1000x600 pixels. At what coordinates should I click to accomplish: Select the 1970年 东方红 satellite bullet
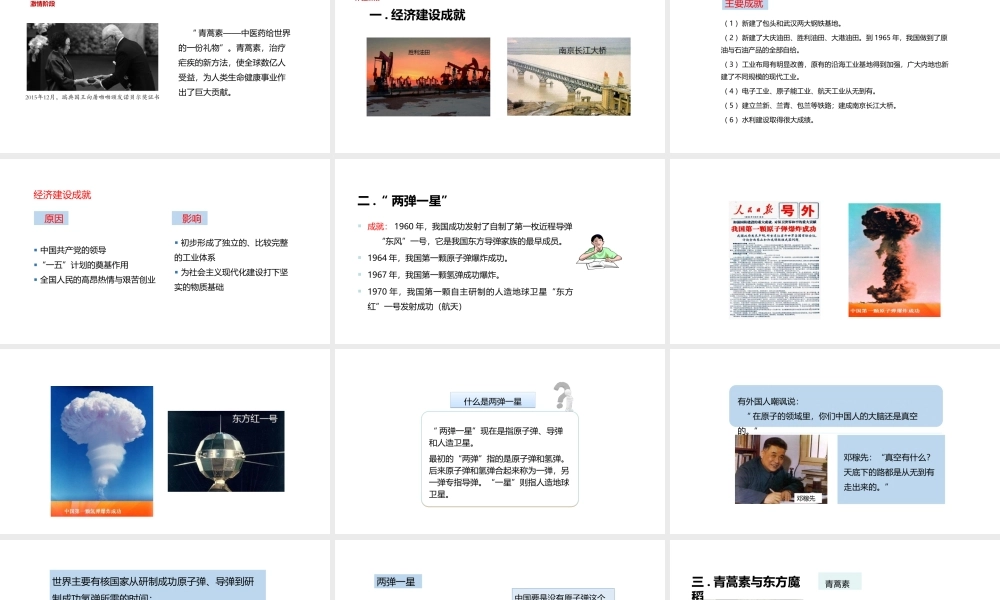466,298
